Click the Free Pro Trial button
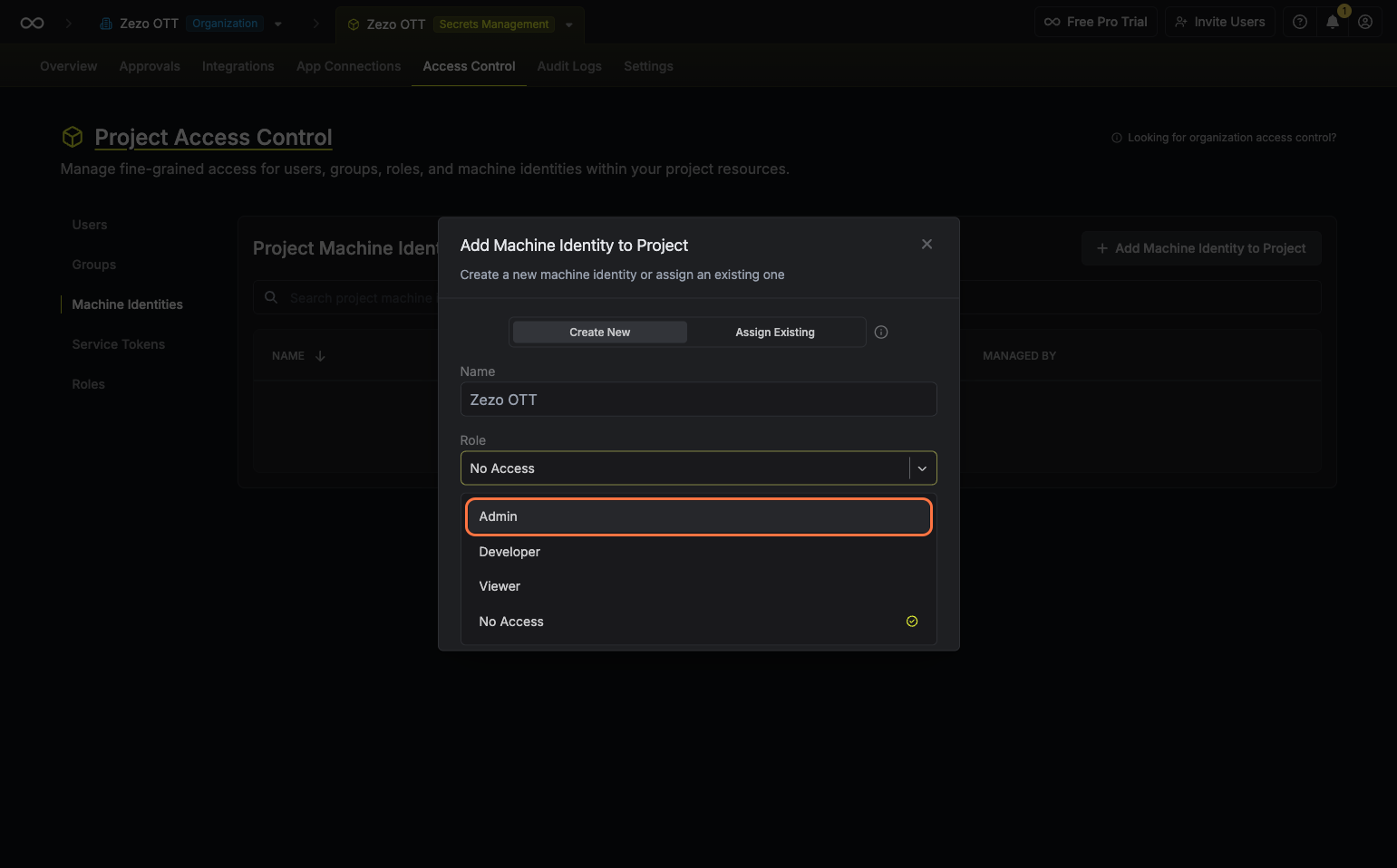1397x868 pixels. [x=1095, y=22]
